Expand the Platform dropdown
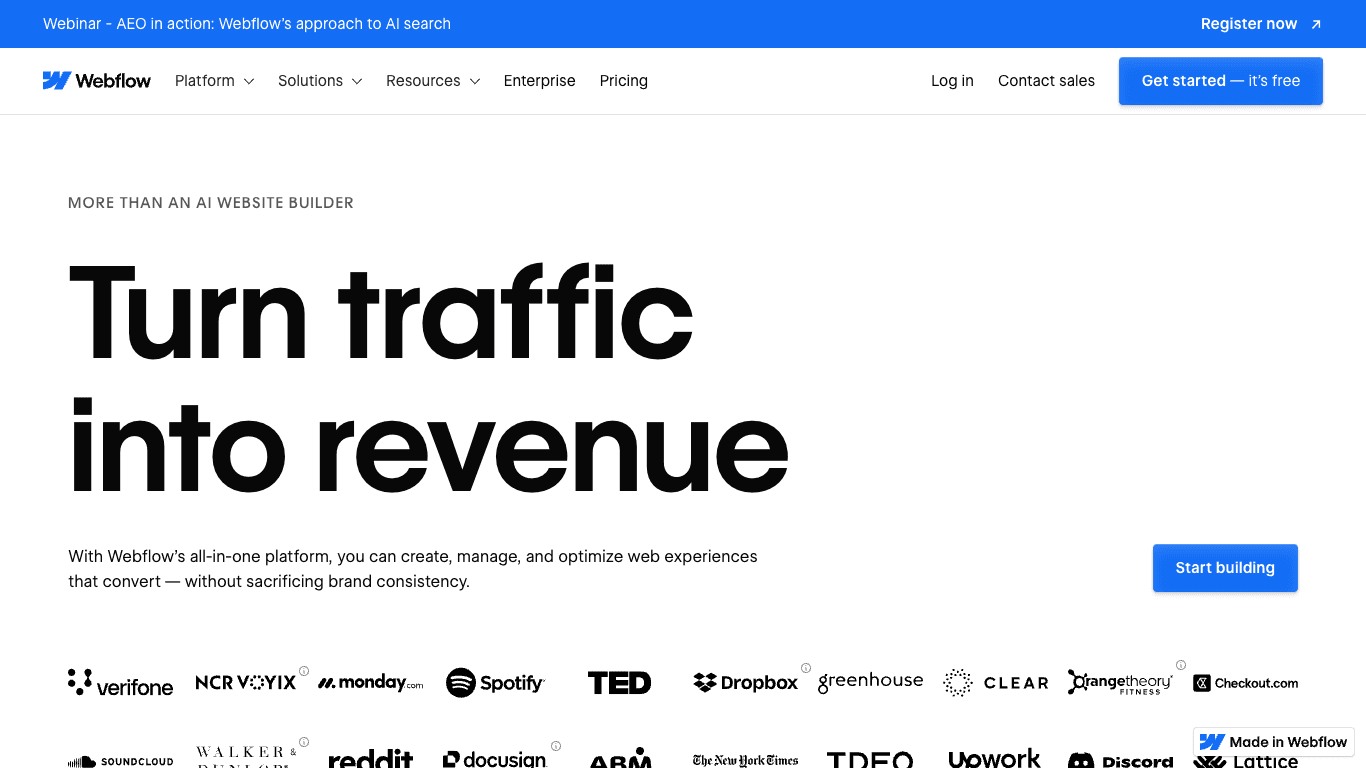Image resolution: width=1366 pixels, height=768 pixels. 214,81
